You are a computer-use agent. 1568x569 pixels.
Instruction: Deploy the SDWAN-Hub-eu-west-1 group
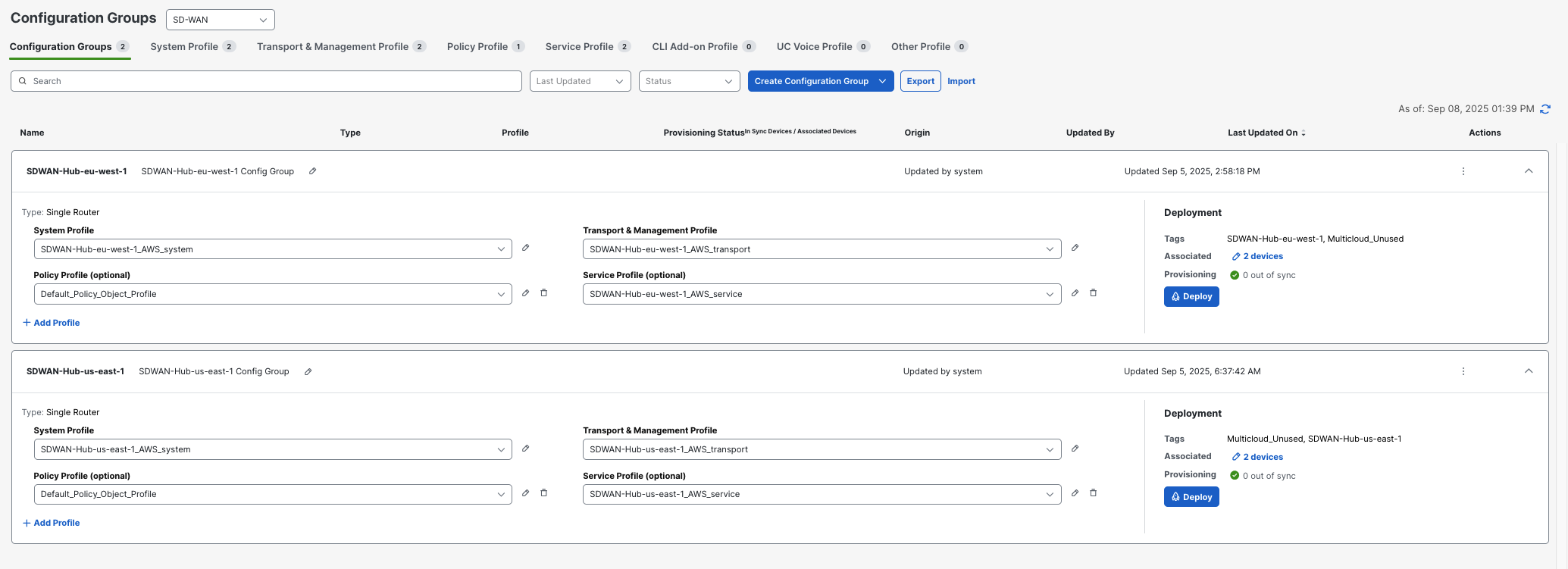[1191, 297]
